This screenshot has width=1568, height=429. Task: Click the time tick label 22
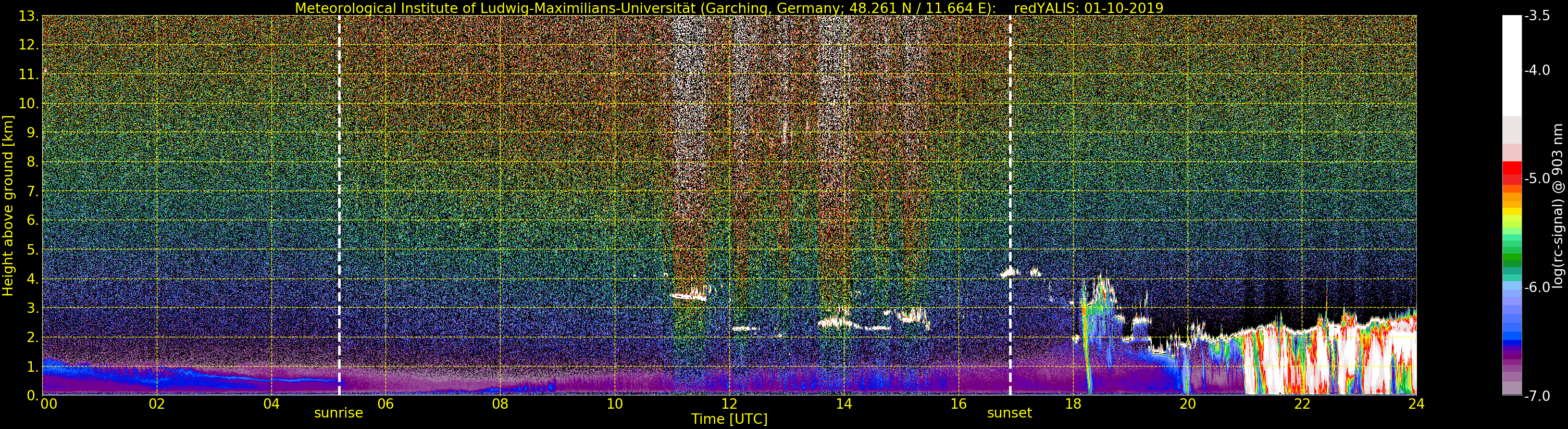click(1302, 403)
